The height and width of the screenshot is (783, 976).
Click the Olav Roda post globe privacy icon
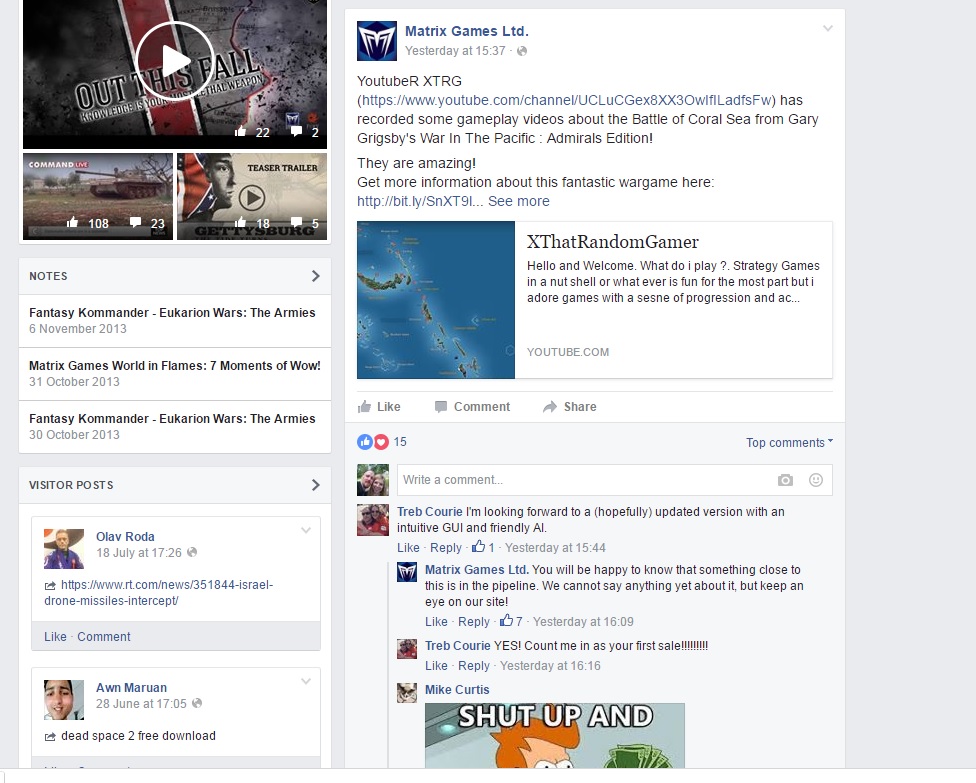192,552
